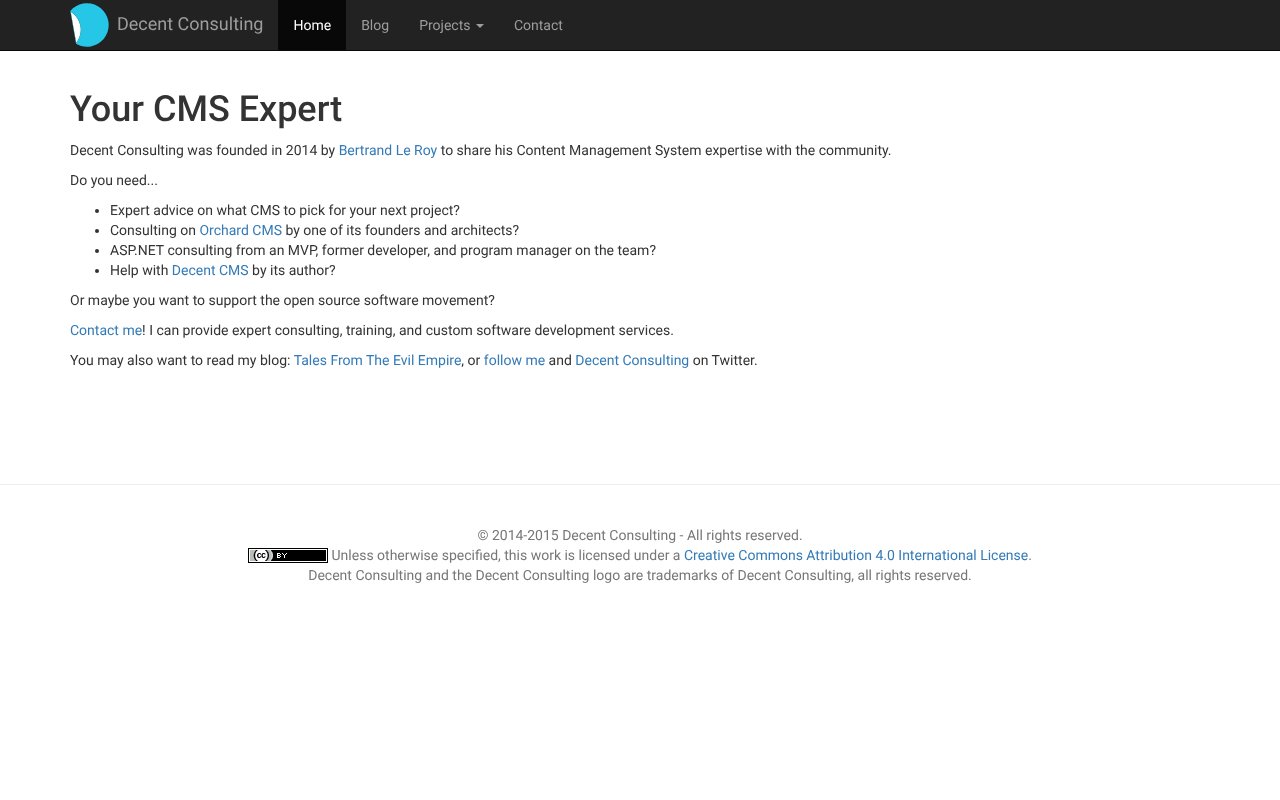Click the trademark statement text
Screen dimensions: 1280x800
click(639, 575)
